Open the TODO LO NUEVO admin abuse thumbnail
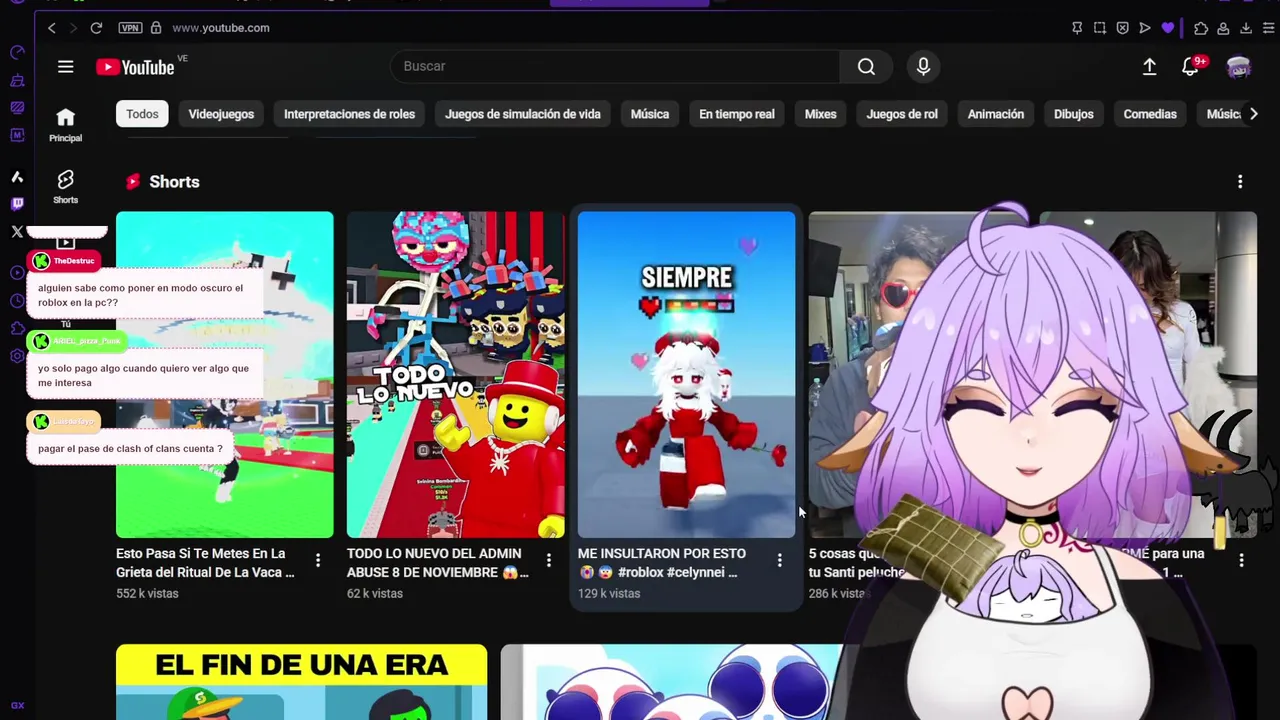Screen dimensions: 1280x720 [x=456, y=374]
